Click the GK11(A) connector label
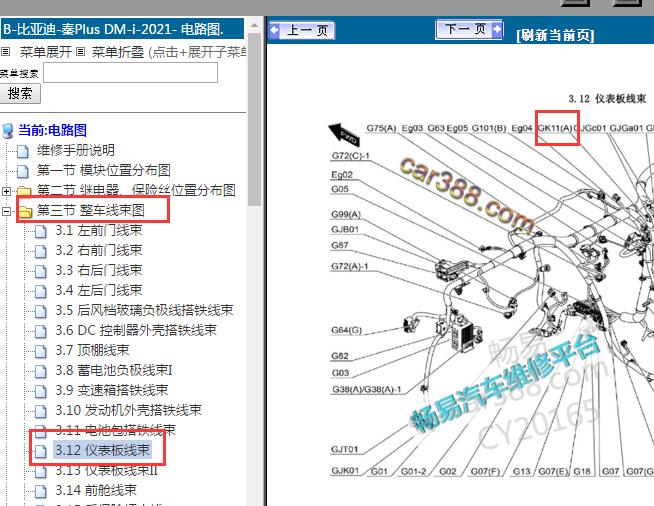The image size is (654, 506). (555, 128)
